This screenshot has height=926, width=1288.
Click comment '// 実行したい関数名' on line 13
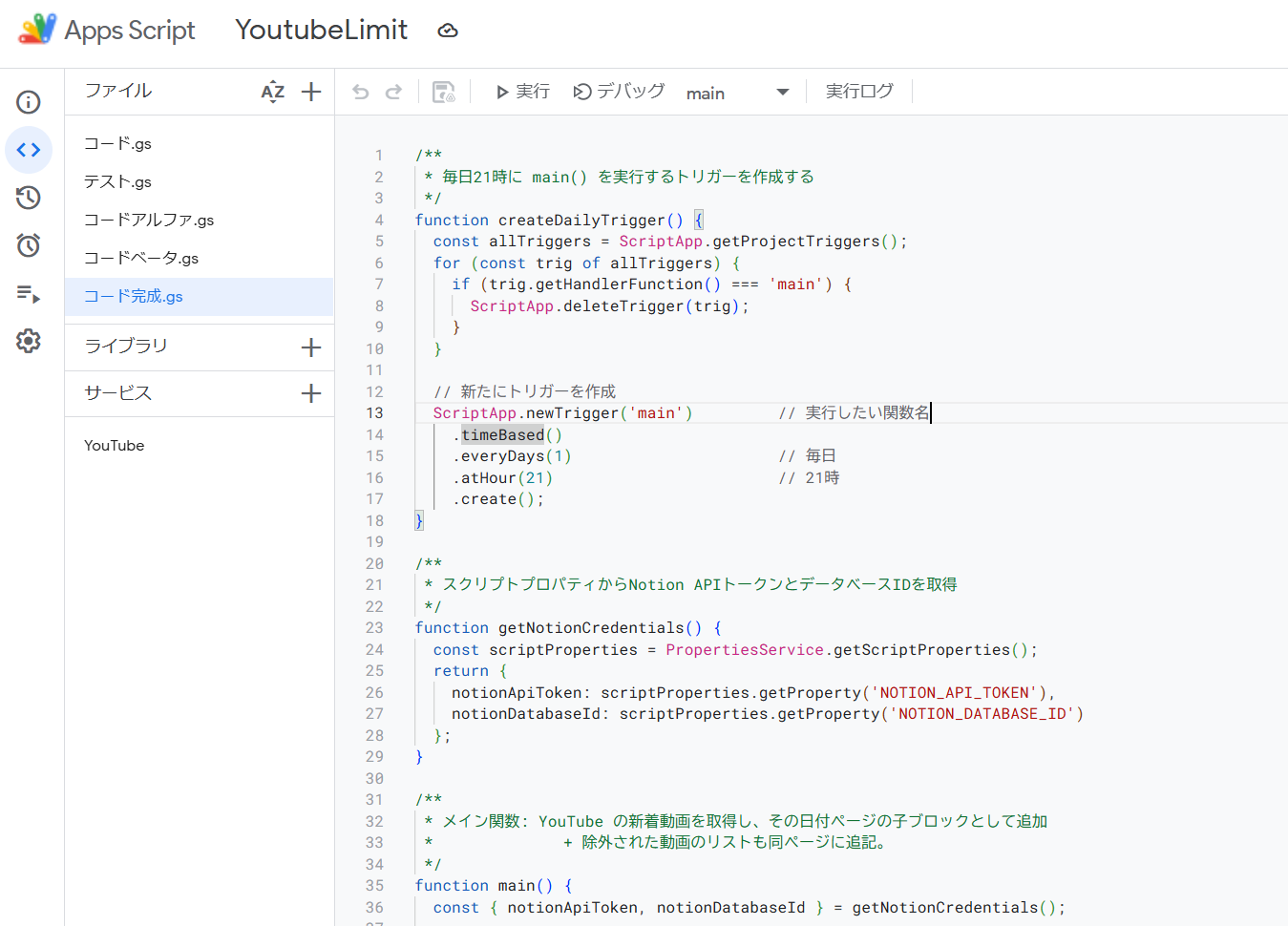coord(854,413)
